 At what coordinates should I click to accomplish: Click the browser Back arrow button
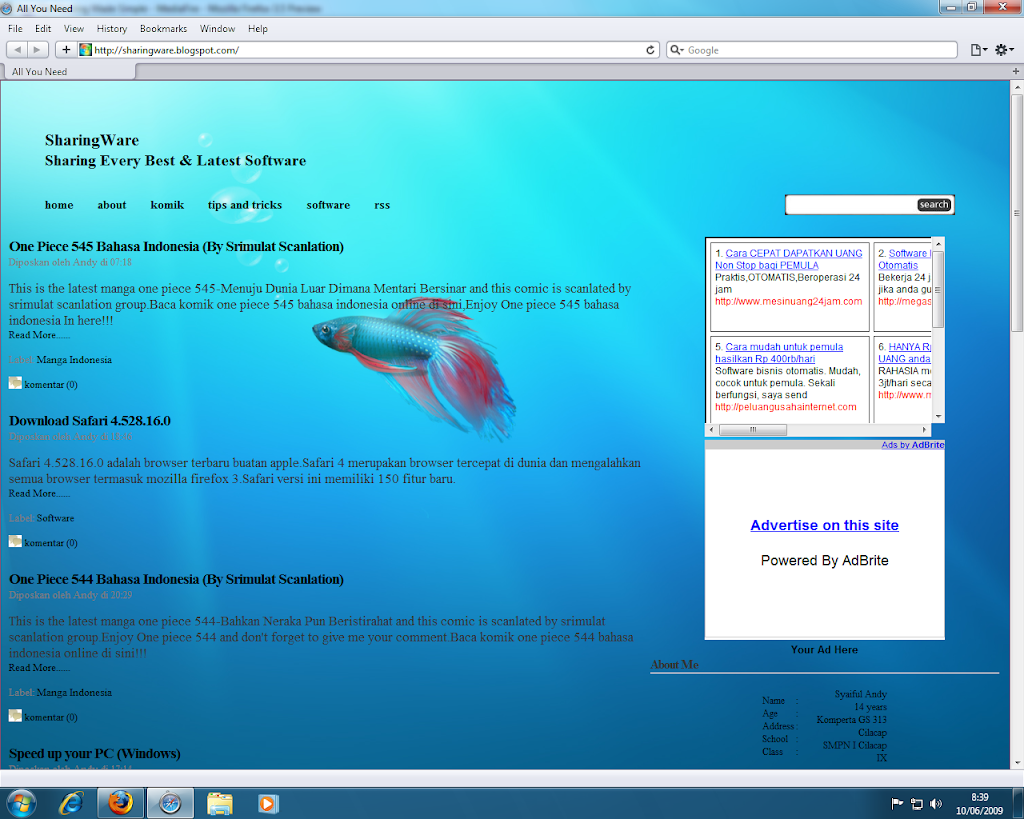tap(17, 50)
